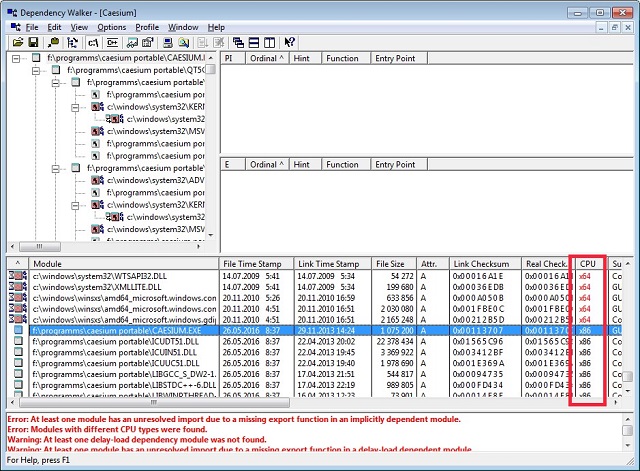The height and width of the screenshot is (471, 640).
Task: Click the module icon of ICUUC51.DLL row
Action: coord(18,362)
